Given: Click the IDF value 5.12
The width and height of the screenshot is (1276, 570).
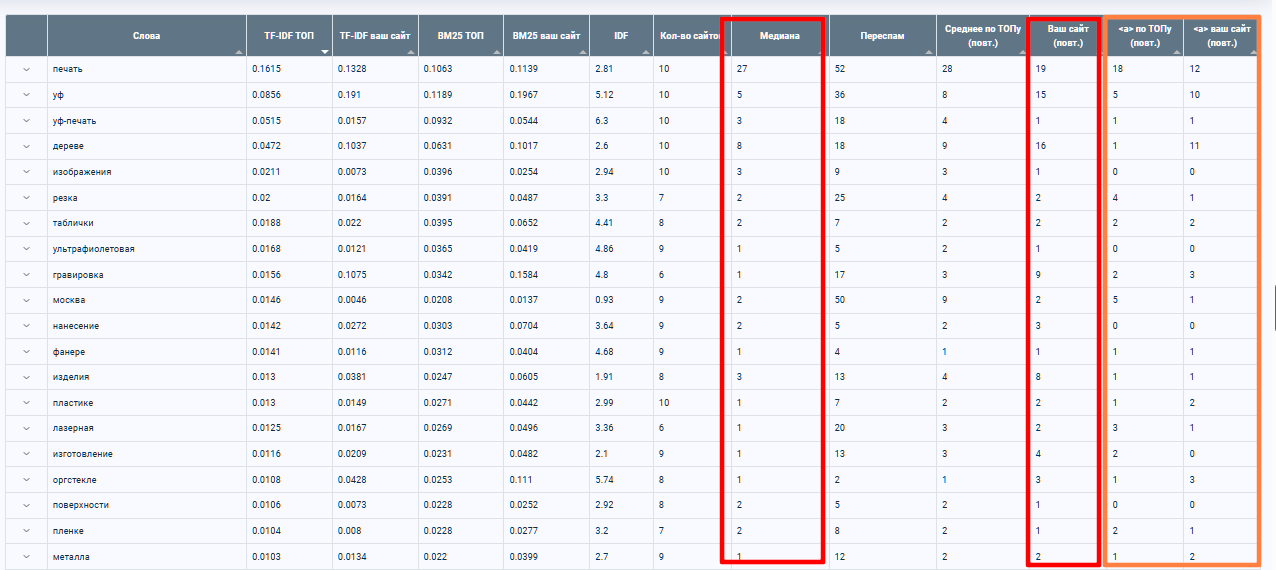Looking at the screenshot, I should click(603, 95).
